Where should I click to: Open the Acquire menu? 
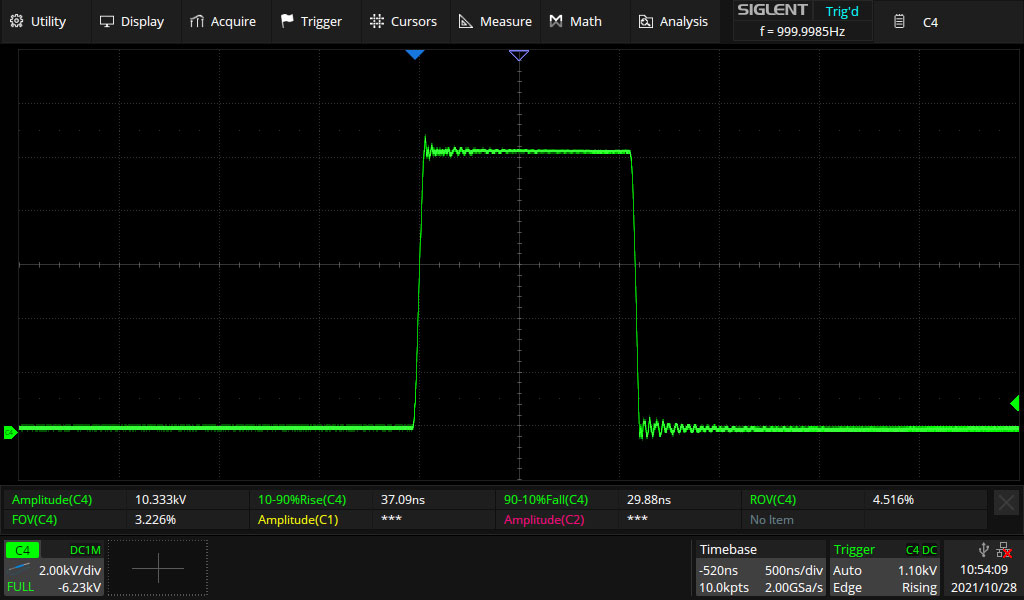[x=223, y=22]
